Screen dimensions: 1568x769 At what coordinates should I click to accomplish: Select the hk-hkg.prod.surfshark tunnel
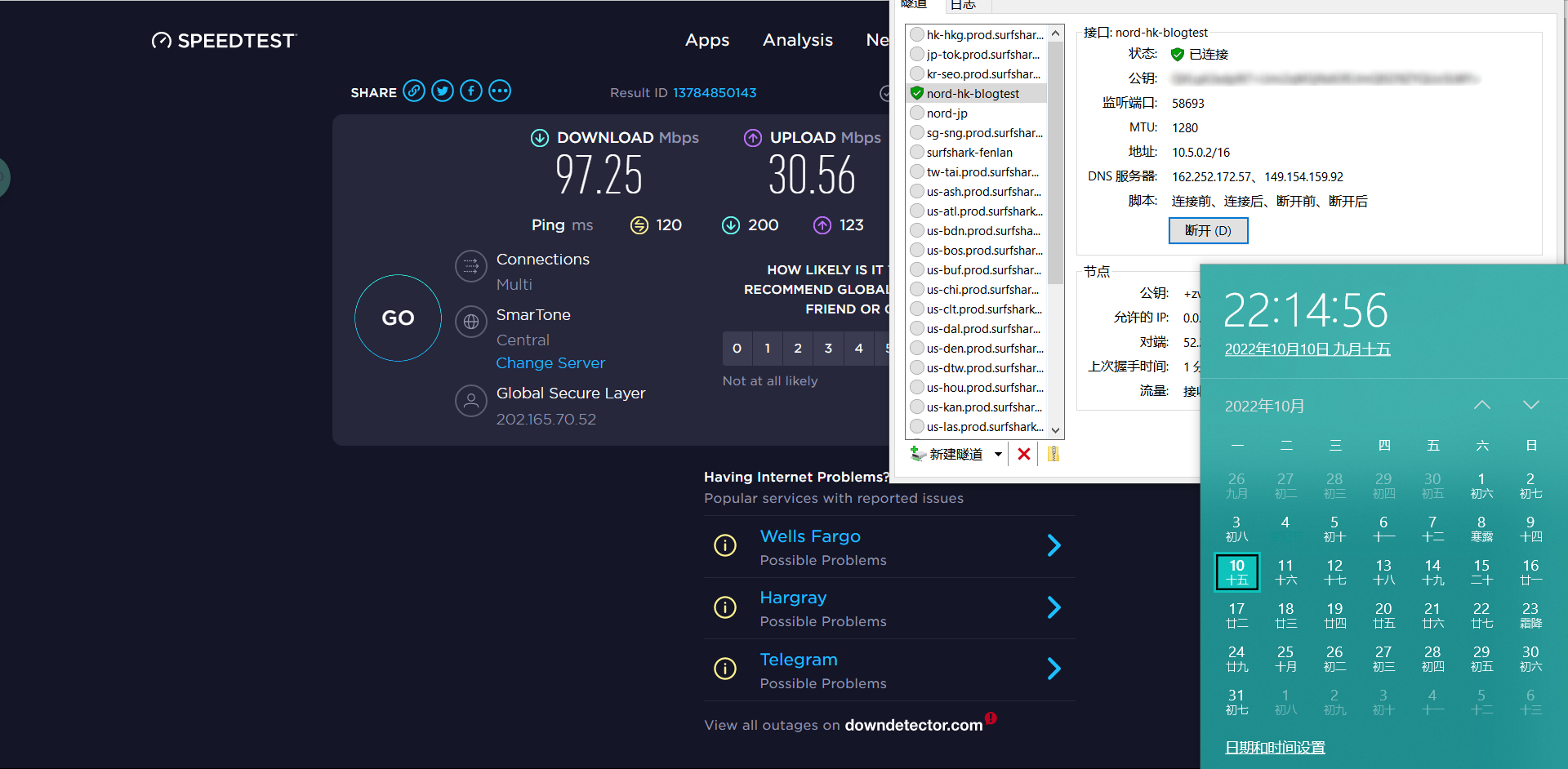point(984,35)
